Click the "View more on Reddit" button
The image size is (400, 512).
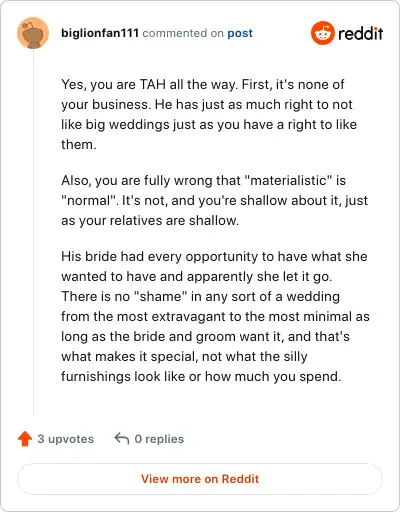(x=200, y=479)
